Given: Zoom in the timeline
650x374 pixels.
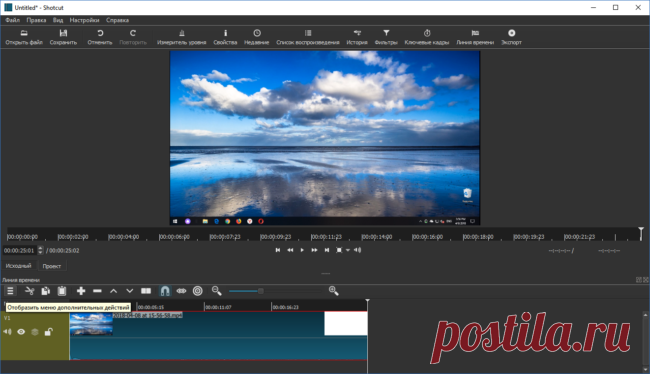Looking at the screenshot, I should pos(334,291).
